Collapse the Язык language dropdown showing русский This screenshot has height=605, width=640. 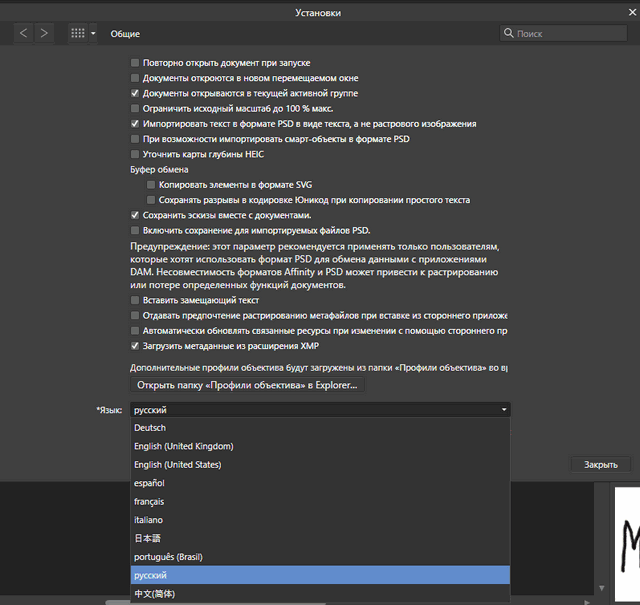pyautogui.click(x=505, y=410)
